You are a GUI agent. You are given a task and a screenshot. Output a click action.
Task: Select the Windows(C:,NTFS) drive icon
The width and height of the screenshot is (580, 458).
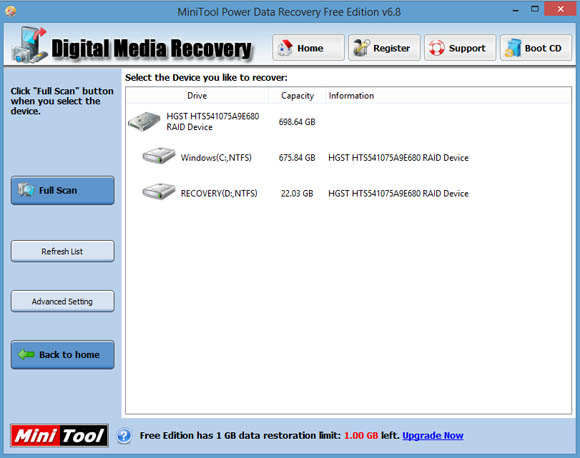(x=159, y=156)
